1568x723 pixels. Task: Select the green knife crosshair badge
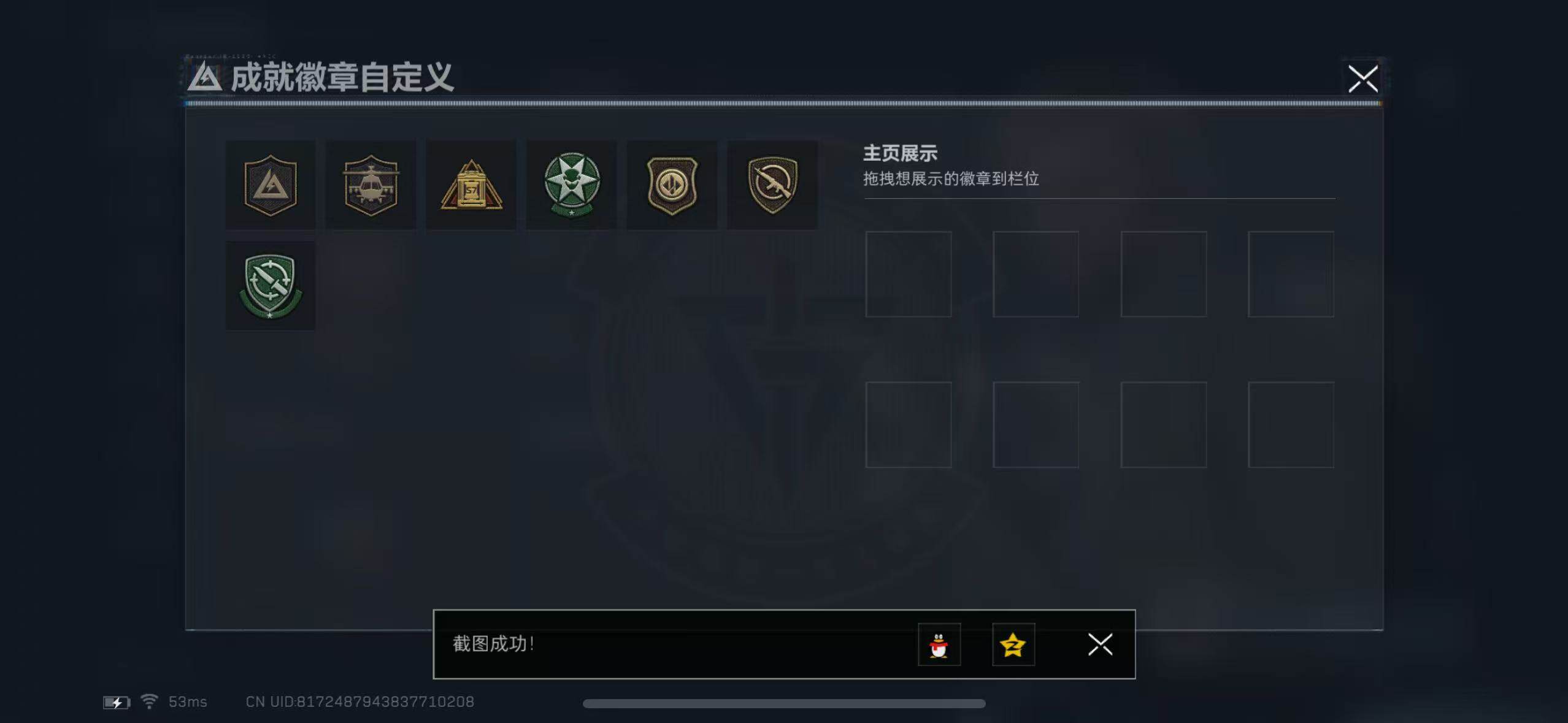[x=271, y=286]
